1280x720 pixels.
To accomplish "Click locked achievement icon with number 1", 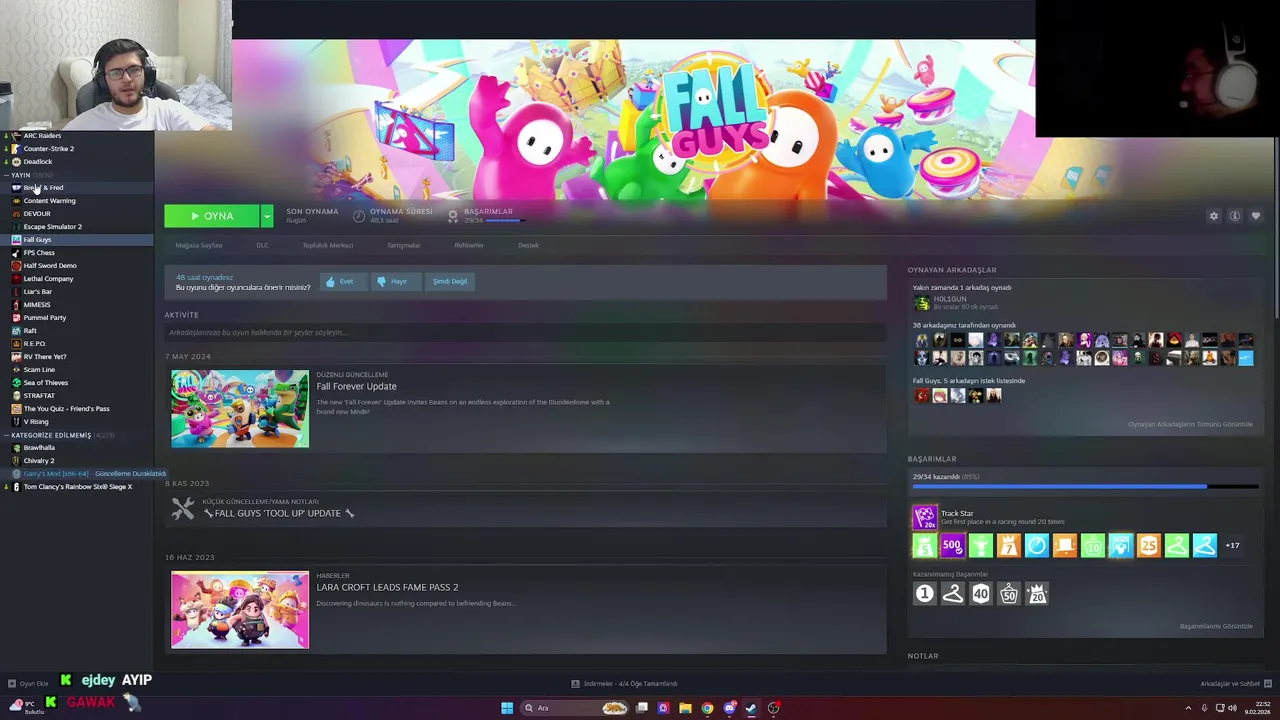I will tap(924, 594).
